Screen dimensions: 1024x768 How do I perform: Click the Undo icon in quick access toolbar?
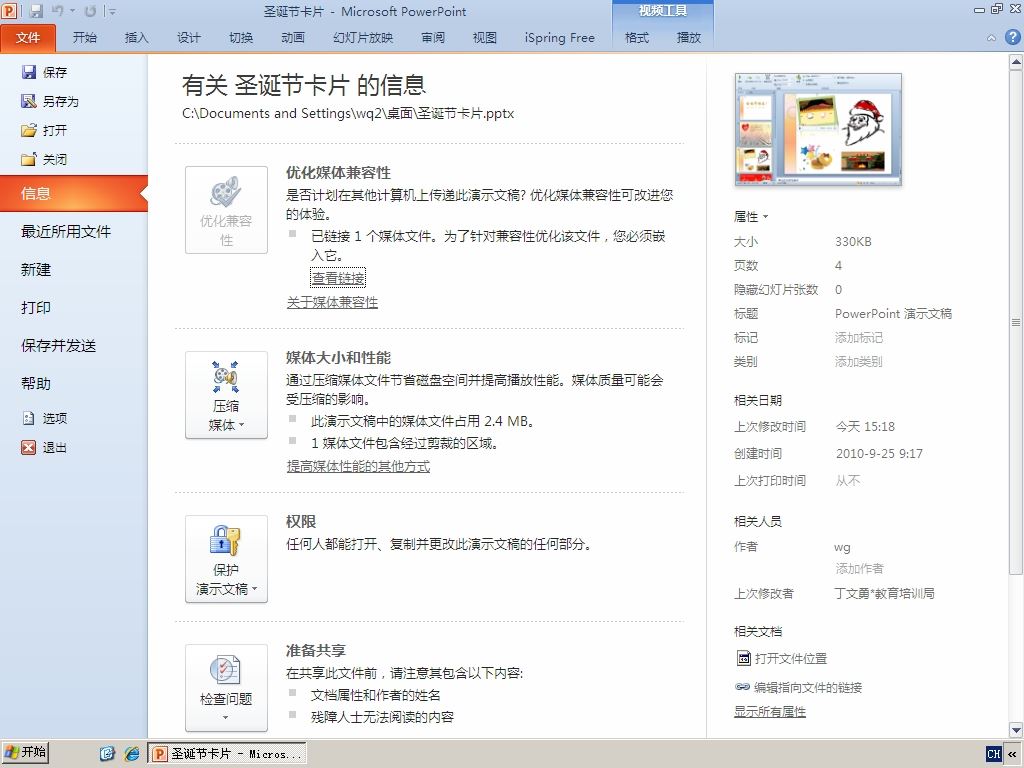tap(57, 11)
